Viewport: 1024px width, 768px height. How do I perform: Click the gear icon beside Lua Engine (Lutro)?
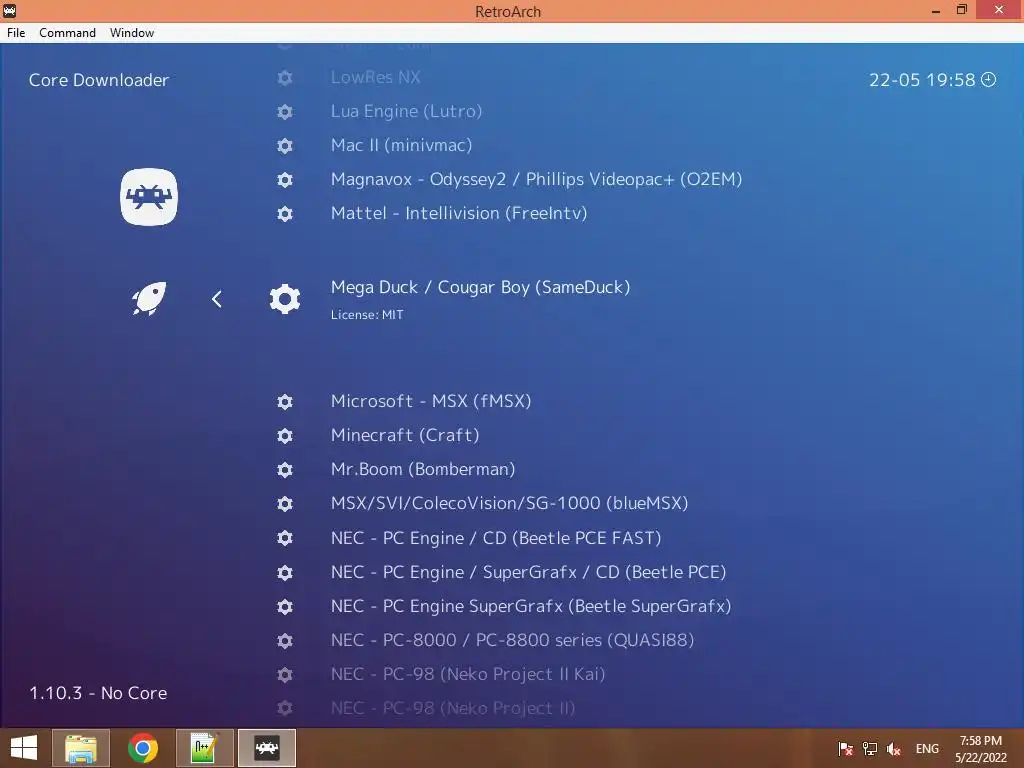(285, 112)
